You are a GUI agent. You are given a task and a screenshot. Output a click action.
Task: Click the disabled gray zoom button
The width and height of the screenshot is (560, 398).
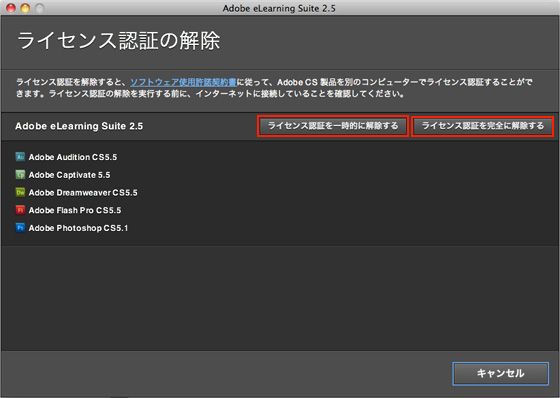[40, 8]
